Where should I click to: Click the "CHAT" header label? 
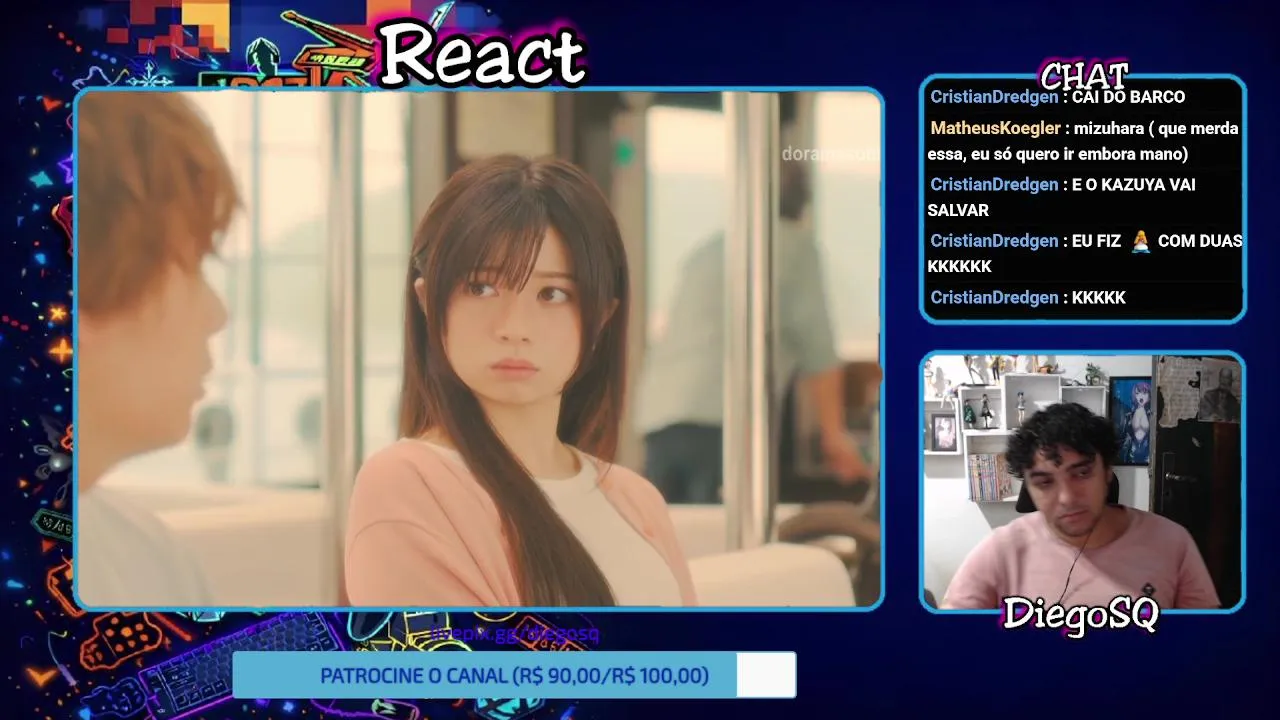pyautogui.click(x=1084, y=76)
